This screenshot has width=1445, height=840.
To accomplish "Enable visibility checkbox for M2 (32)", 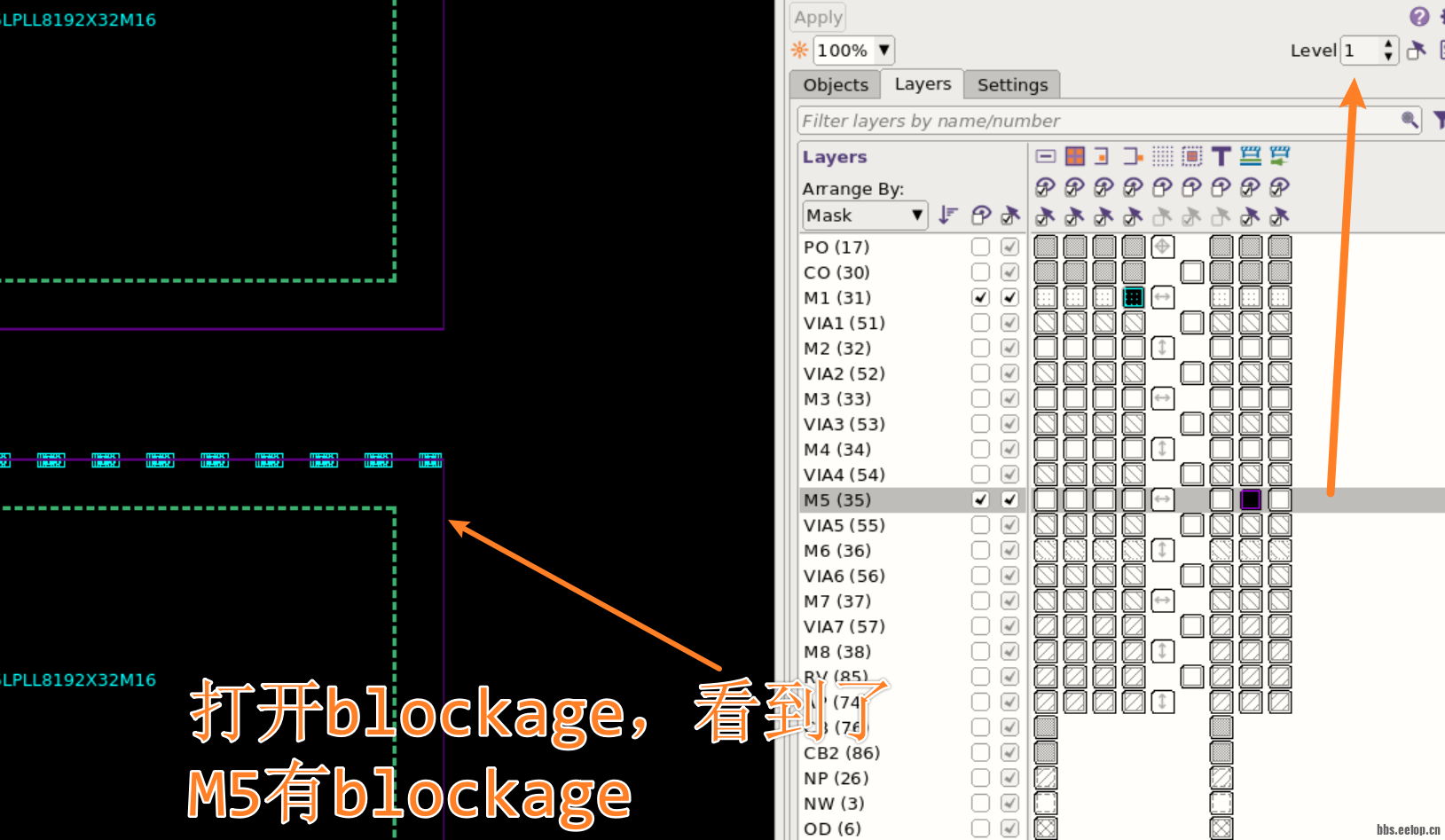I will click(980, 348).
